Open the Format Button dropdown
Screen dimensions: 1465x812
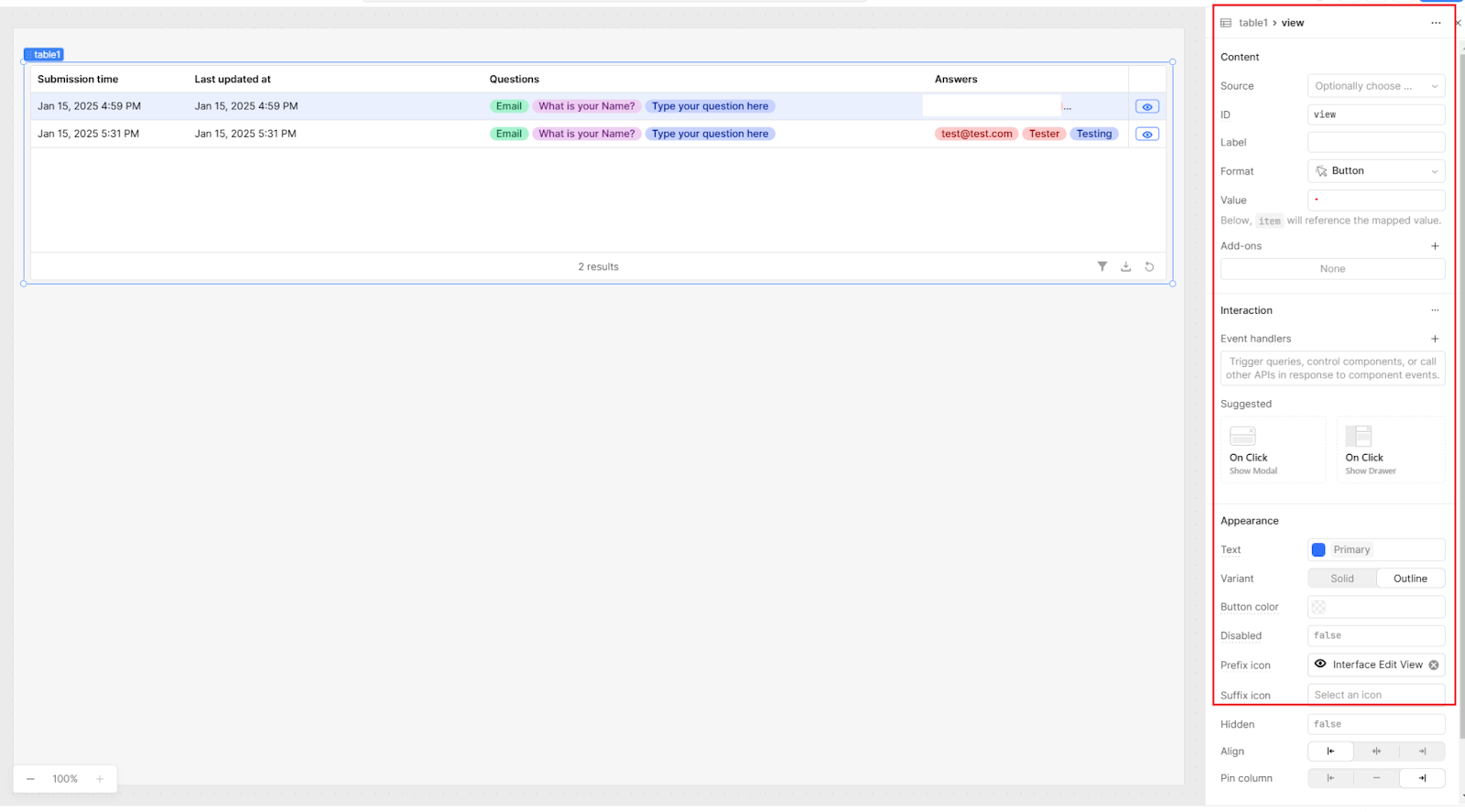[x=1376, y=171]
